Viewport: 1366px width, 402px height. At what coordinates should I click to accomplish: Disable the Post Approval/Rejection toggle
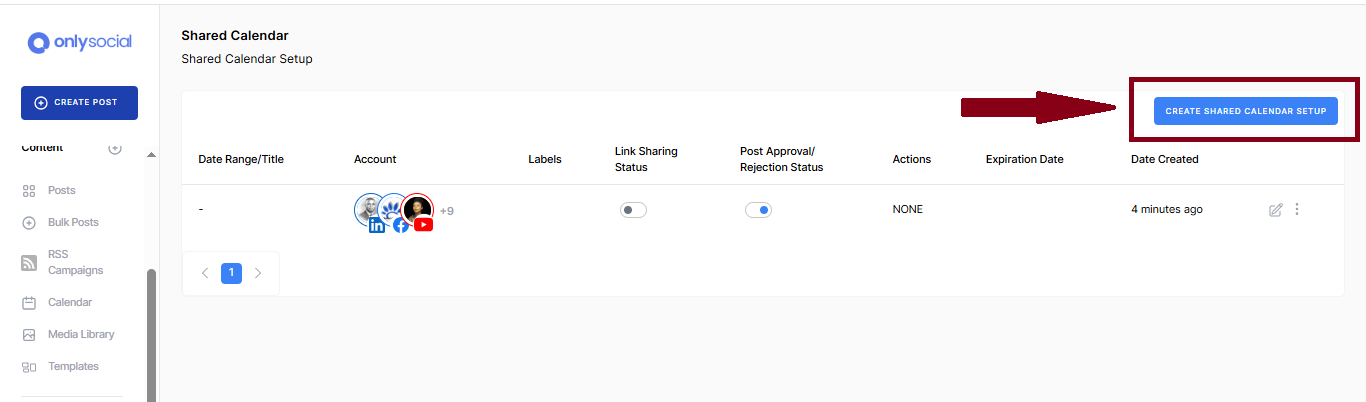click(x=758, y=210)
